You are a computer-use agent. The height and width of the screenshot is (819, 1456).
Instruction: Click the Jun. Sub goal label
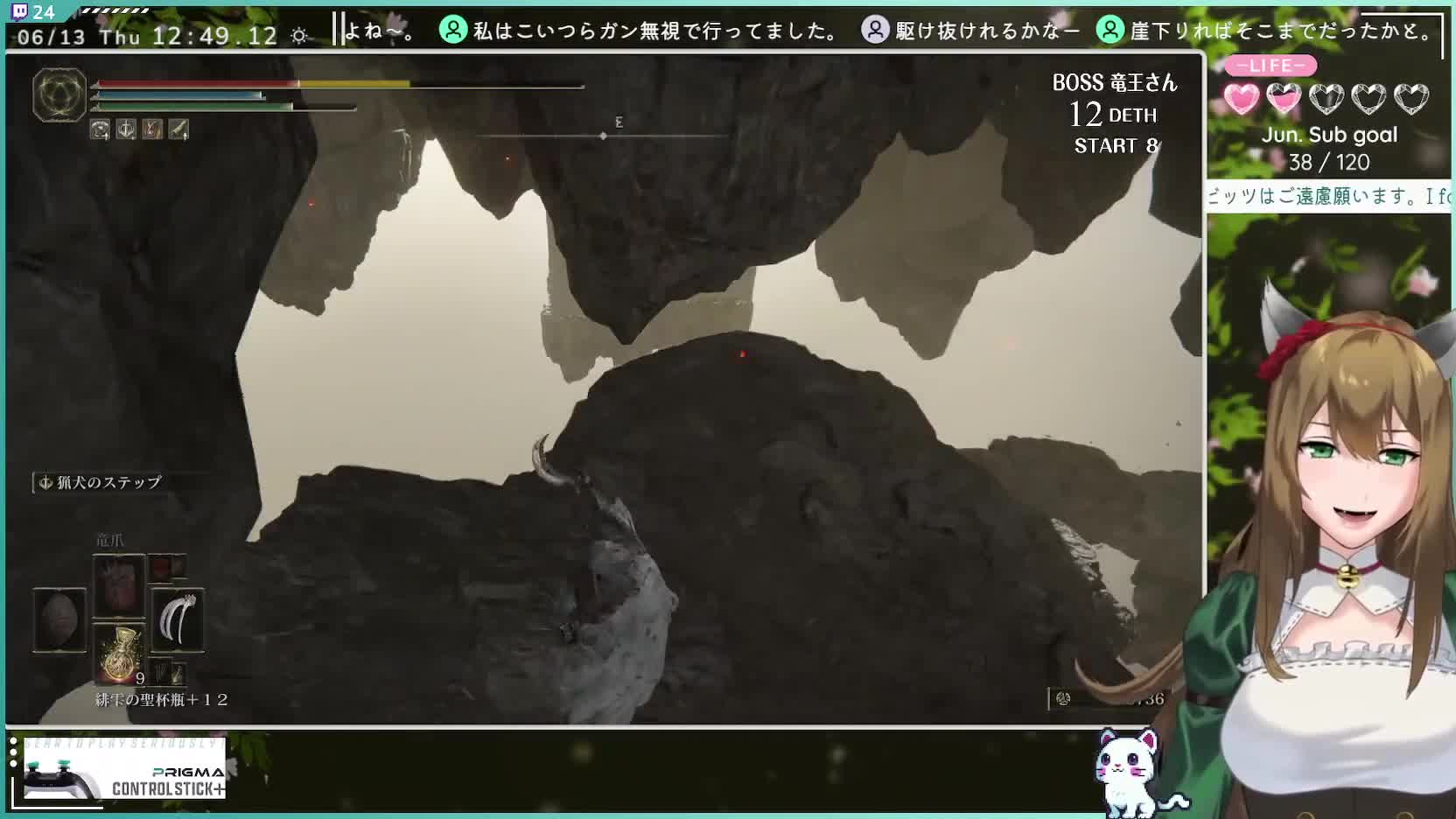coord(1329,135)
